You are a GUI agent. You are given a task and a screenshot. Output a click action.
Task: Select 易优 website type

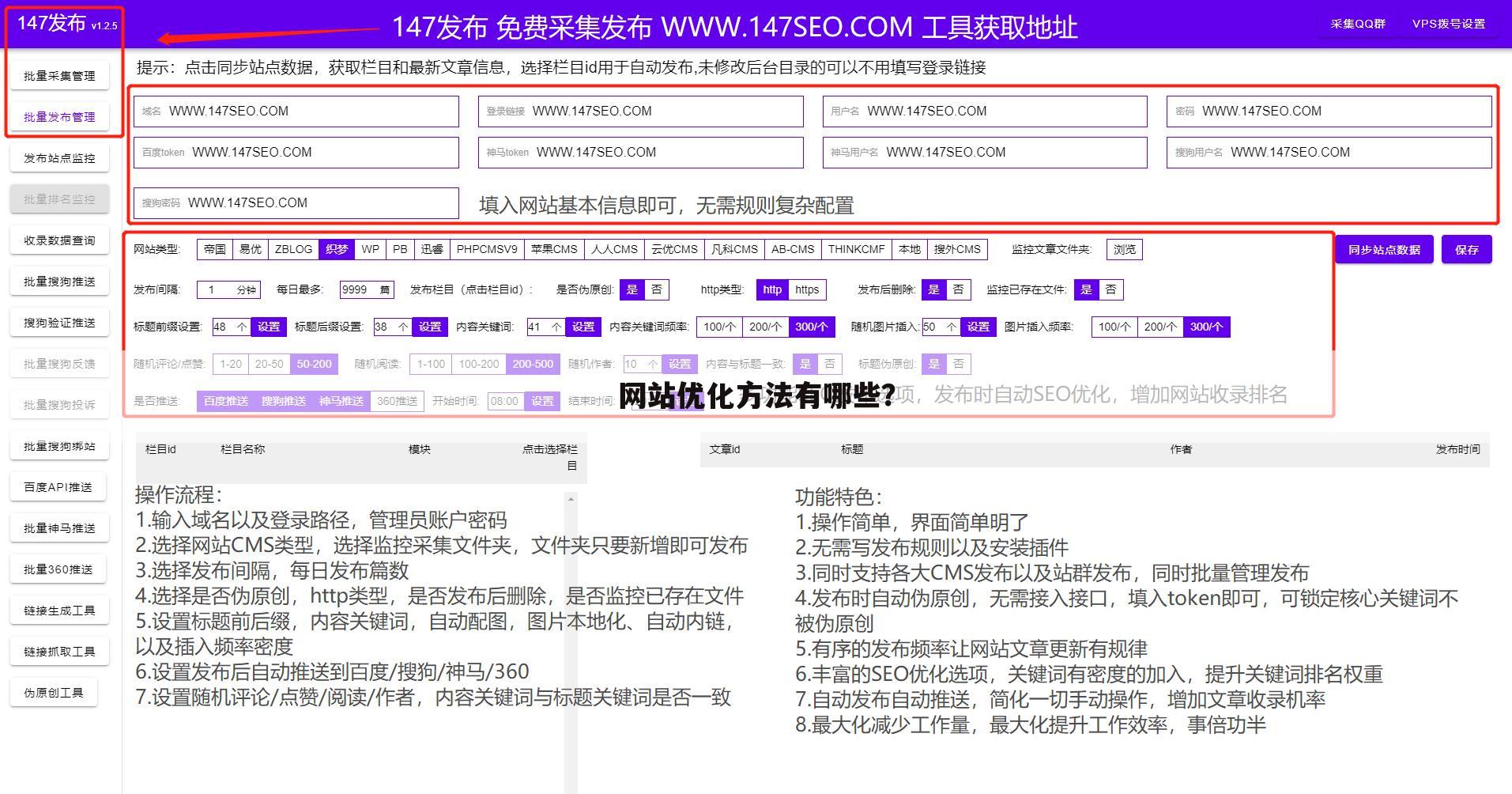point(251,249)
